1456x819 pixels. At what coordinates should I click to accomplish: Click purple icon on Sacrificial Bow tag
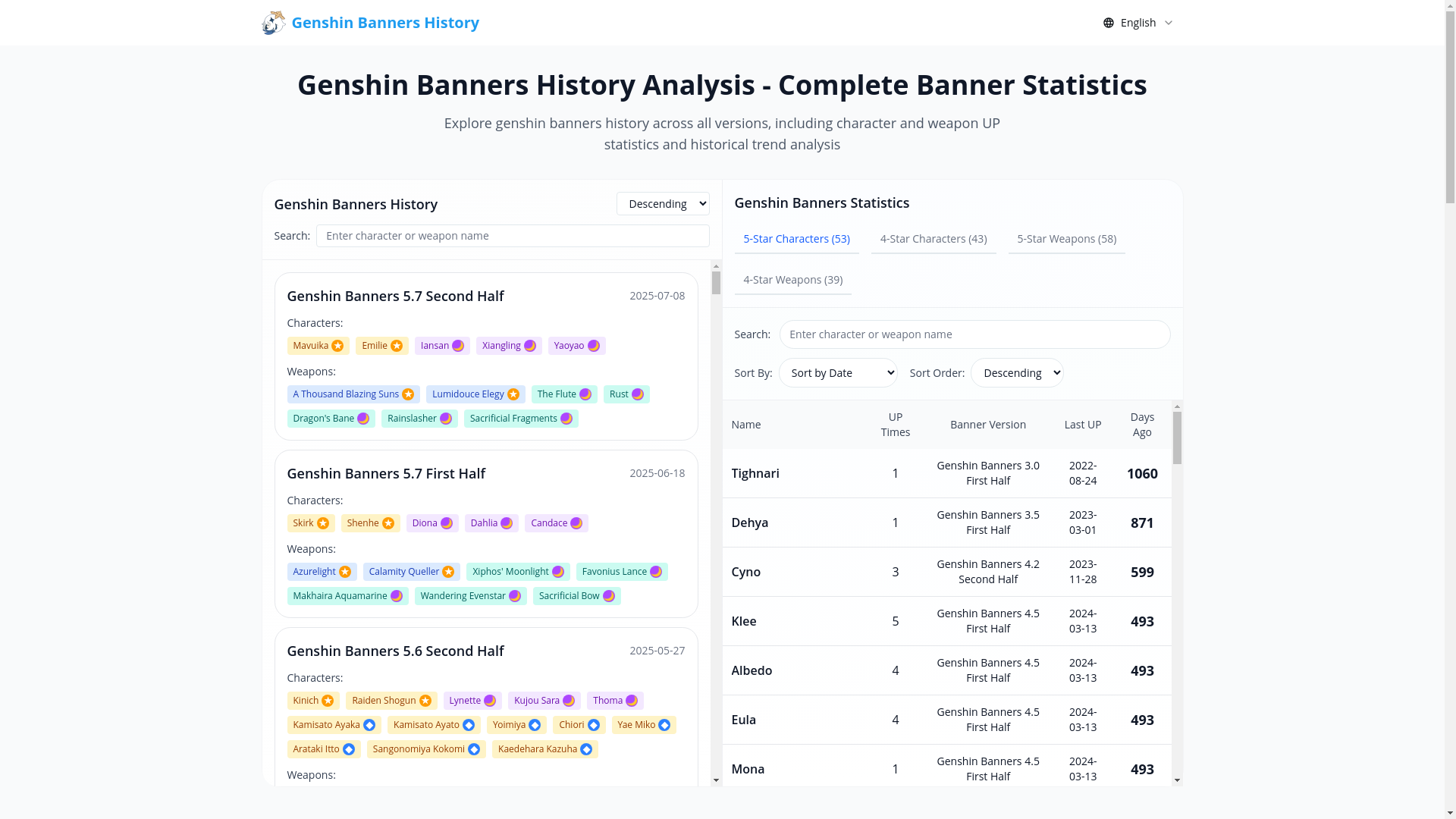coord(609,596)
